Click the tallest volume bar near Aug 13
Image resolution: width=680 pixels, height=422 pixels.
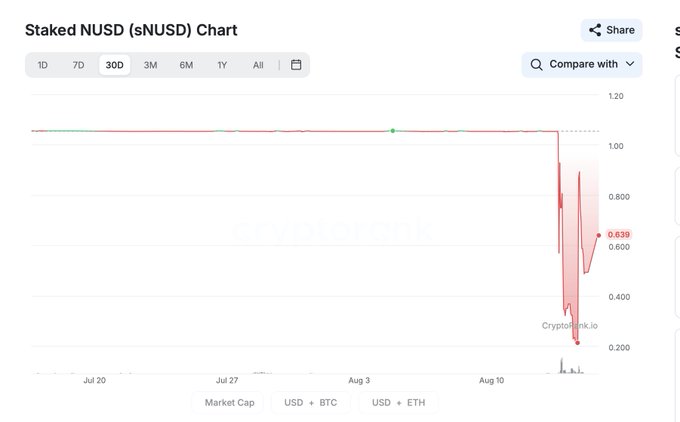click(x=562, y=366)
